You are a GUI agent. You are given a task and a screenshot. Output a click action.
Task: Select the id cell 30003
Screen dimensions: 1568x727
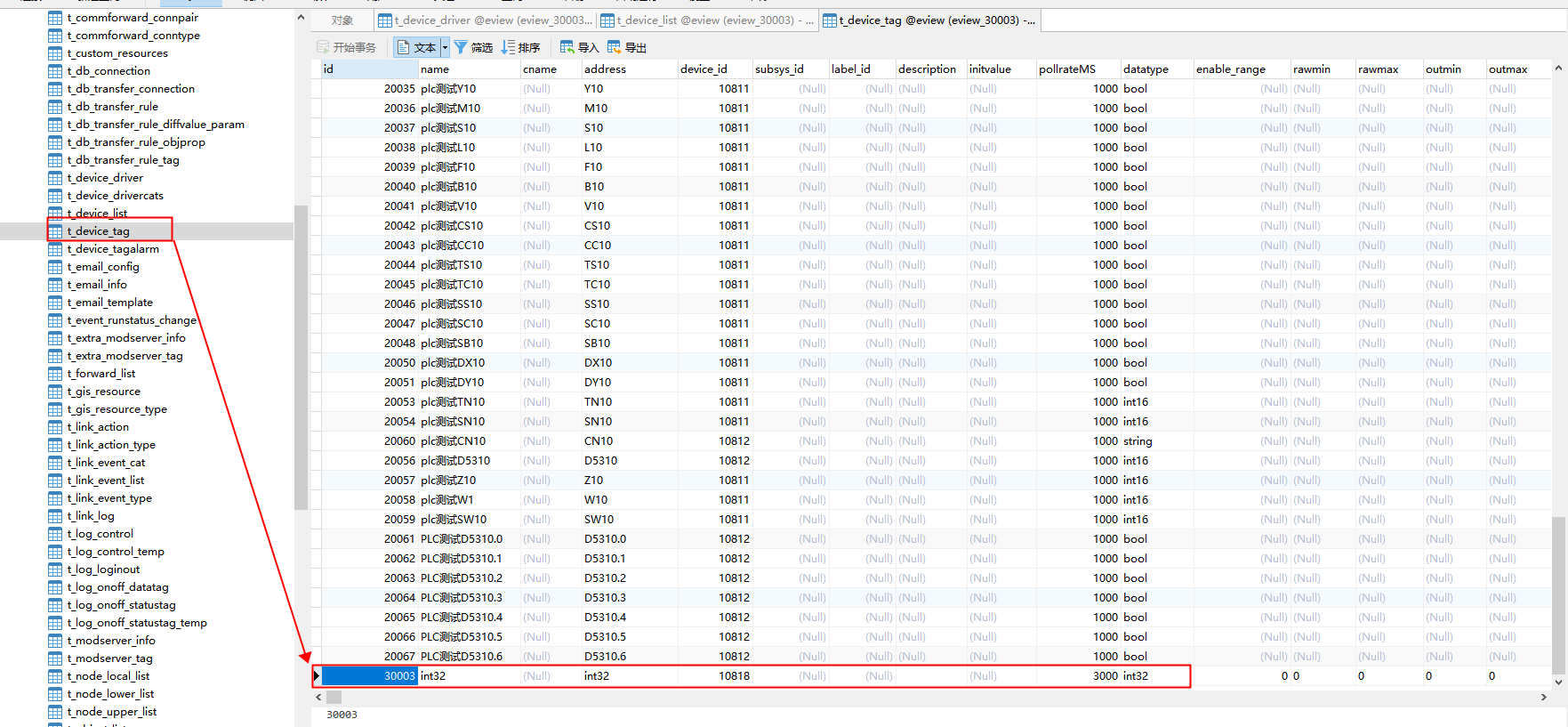click(x=369, y=676)
